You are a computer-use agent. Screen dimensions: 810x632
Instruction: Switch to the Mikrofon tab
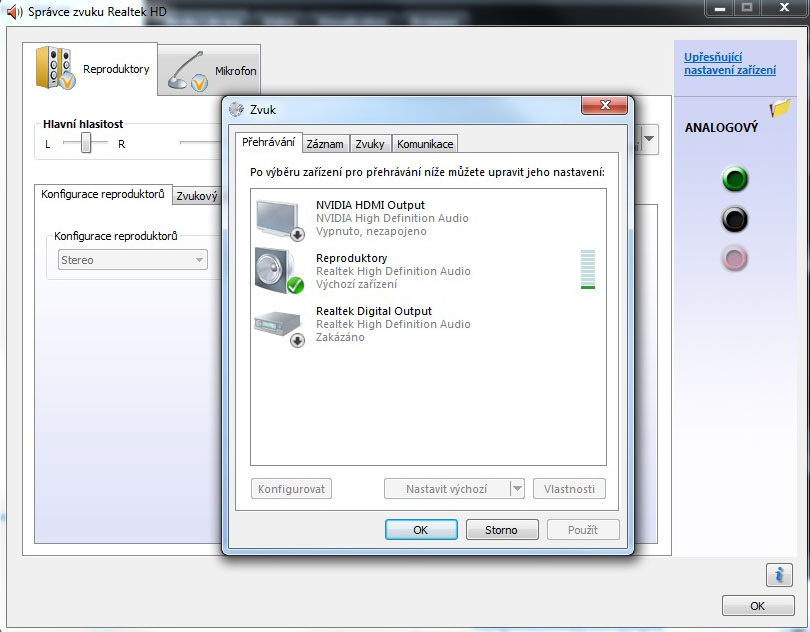tap(209, 70)
